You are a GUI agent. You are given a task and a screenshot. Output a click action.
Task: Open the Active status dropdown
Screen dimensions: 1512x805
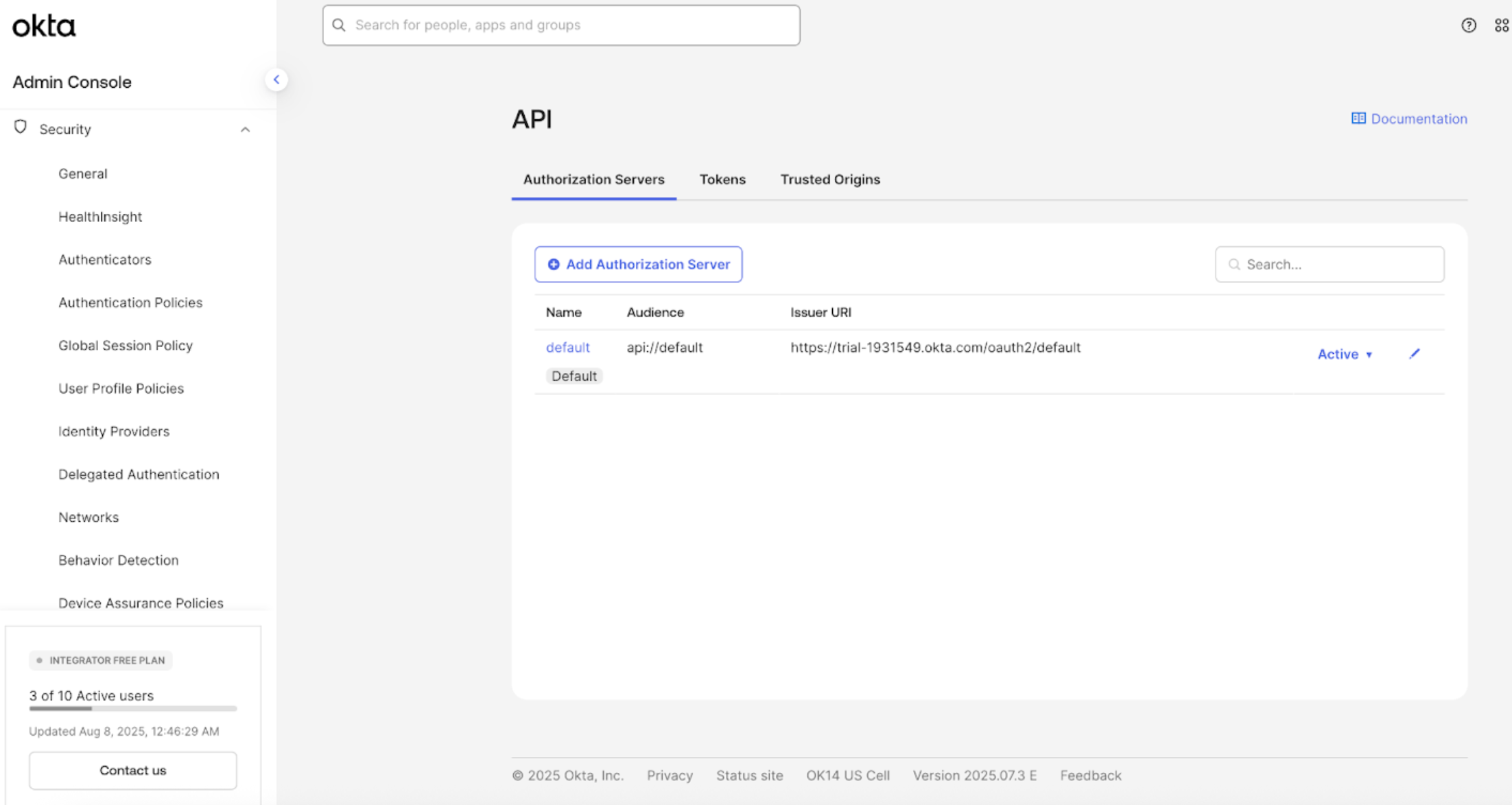1345,355
